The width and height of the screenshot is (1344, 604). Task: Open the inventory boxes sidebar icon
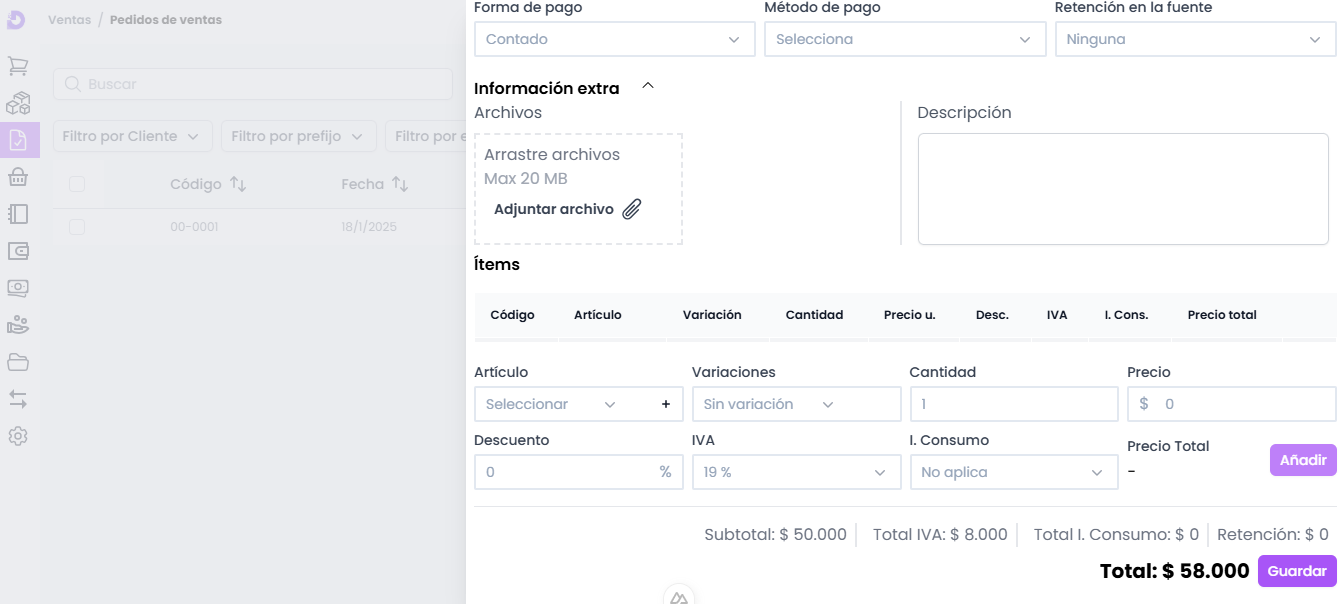[x=18, y=103]
